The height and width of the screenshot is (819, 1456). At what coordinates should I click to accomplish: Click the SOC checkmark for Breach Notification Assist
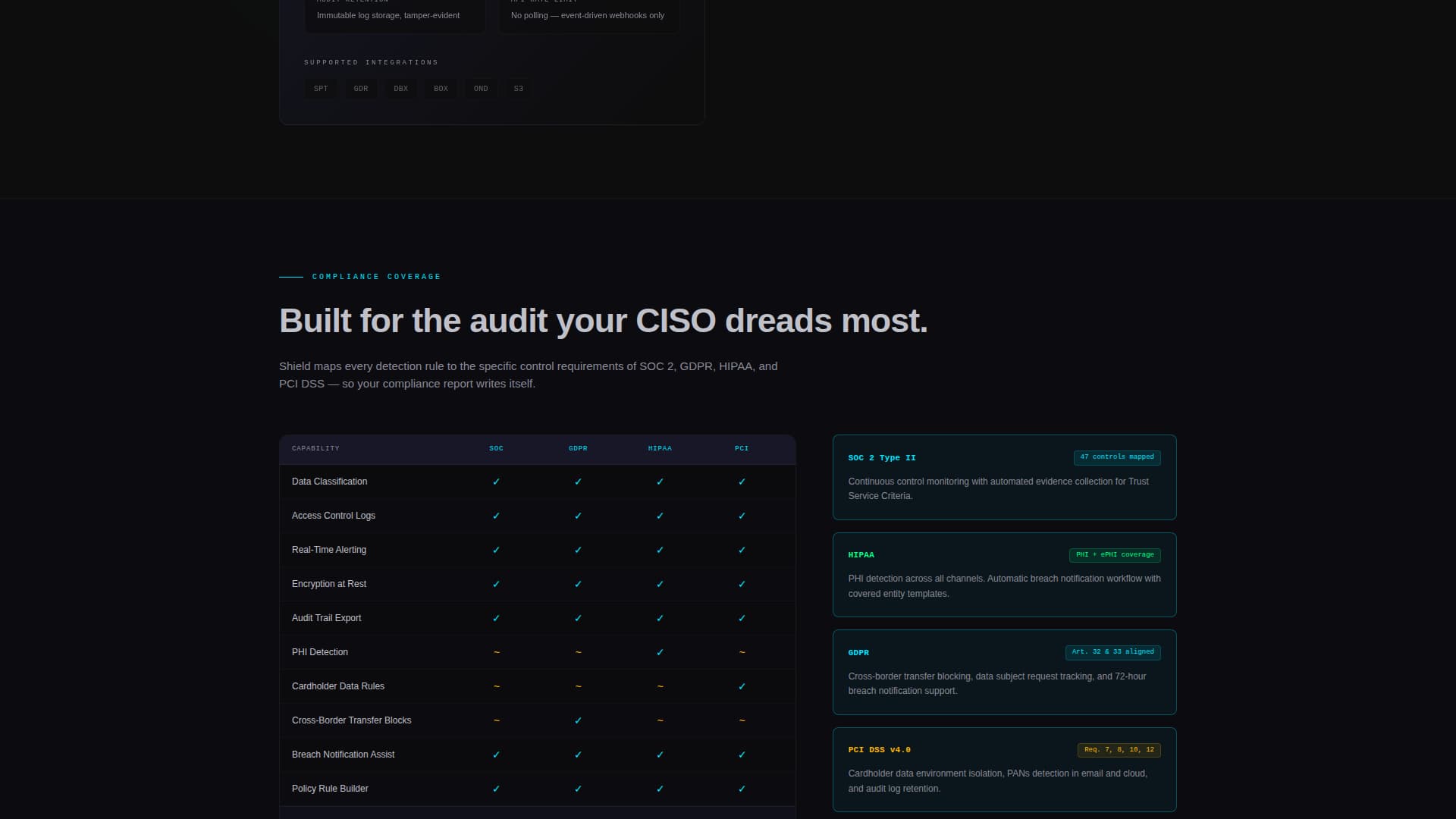496,755
